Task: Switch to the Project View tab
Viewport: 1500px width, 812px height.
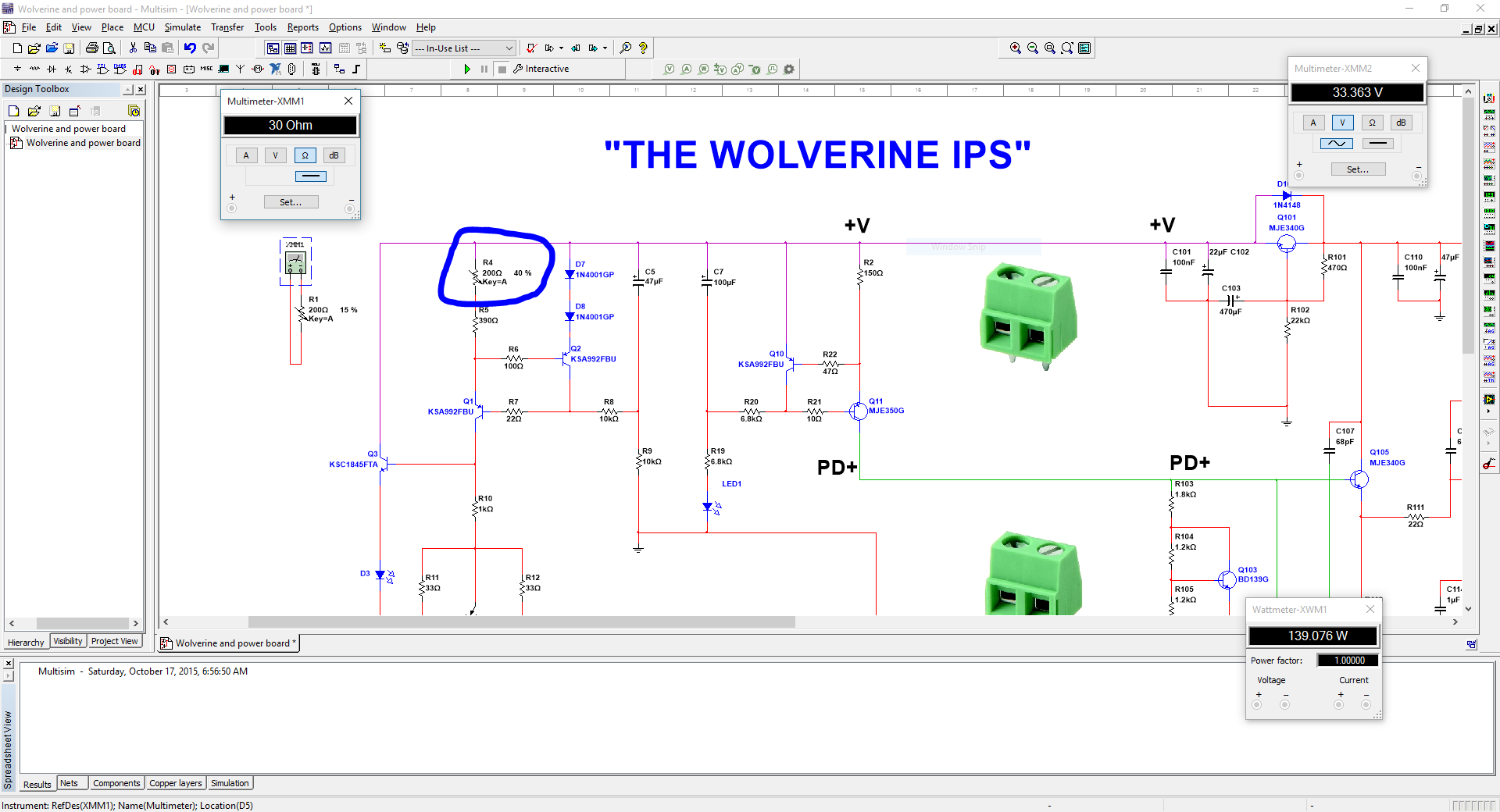Action: point(115,642)
